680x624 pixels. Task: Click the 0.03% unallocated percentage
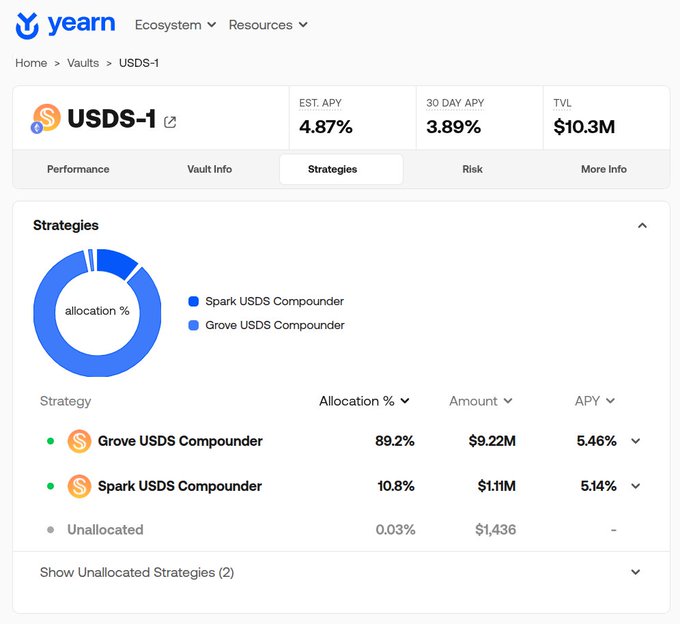pos(396,529)
